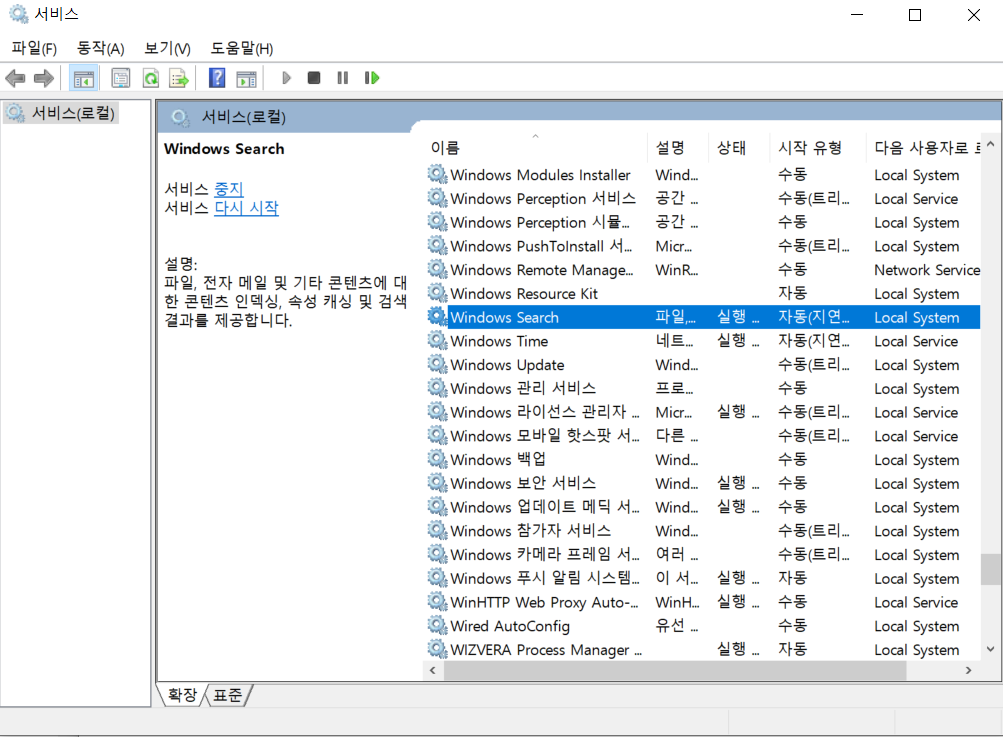Click the Restart Service icon

[x=372, y=78]
